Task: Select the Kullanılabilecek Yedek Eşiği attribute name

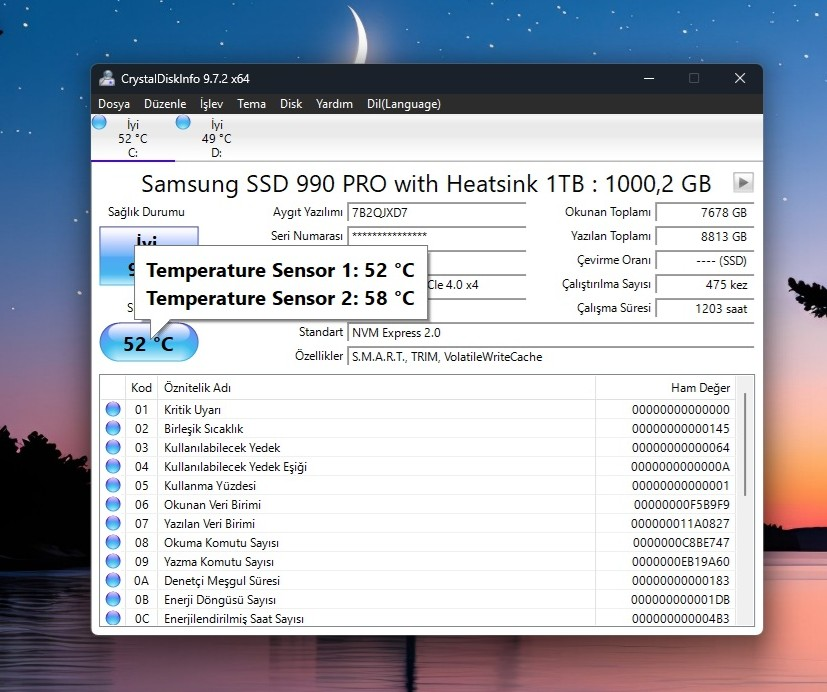Action: pos(235,467)
